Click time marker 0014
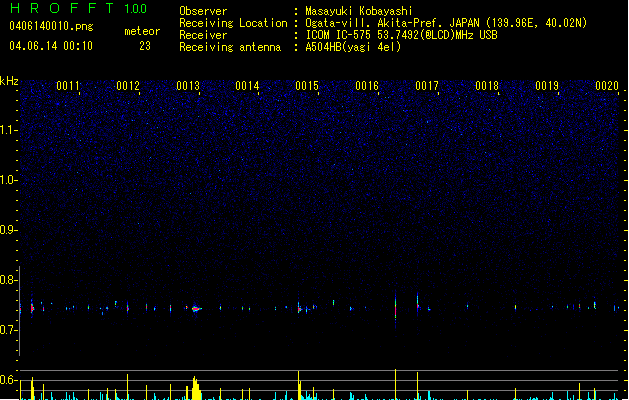 coord(247,86)
